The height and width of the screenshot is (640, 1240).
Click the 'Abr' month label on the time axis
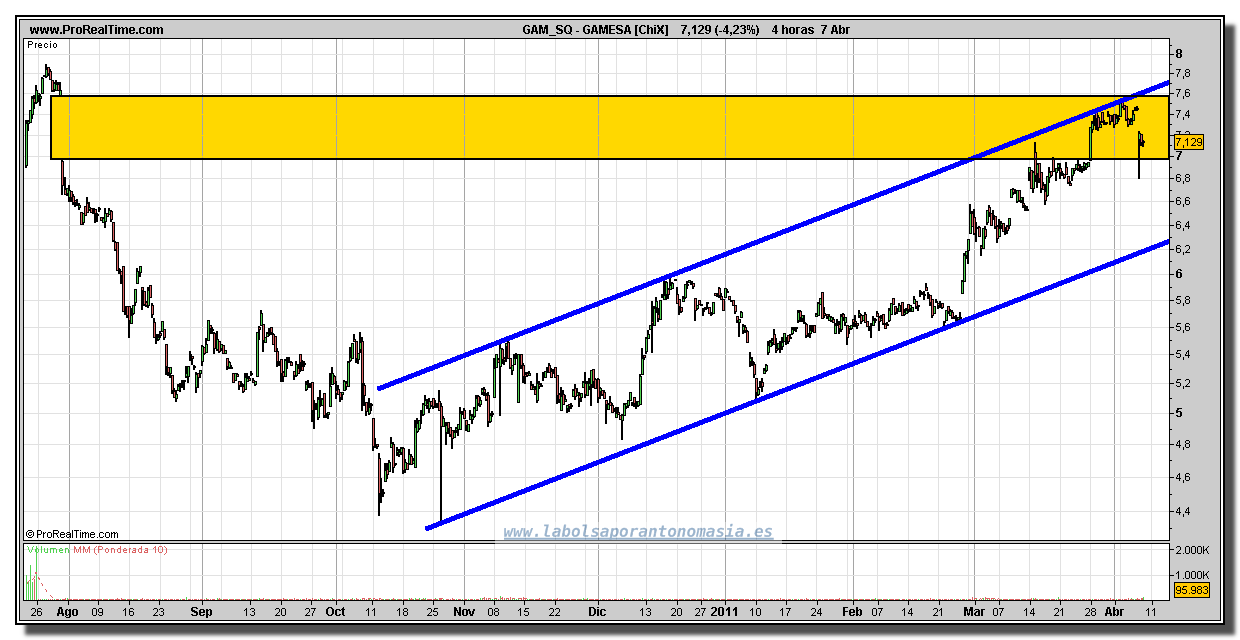click(x=1116, y=611)
